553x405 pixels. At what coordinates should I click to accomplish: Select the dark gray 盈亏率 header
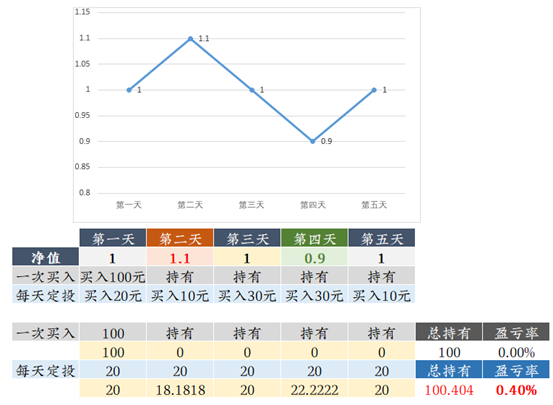[x=516, y=332]
